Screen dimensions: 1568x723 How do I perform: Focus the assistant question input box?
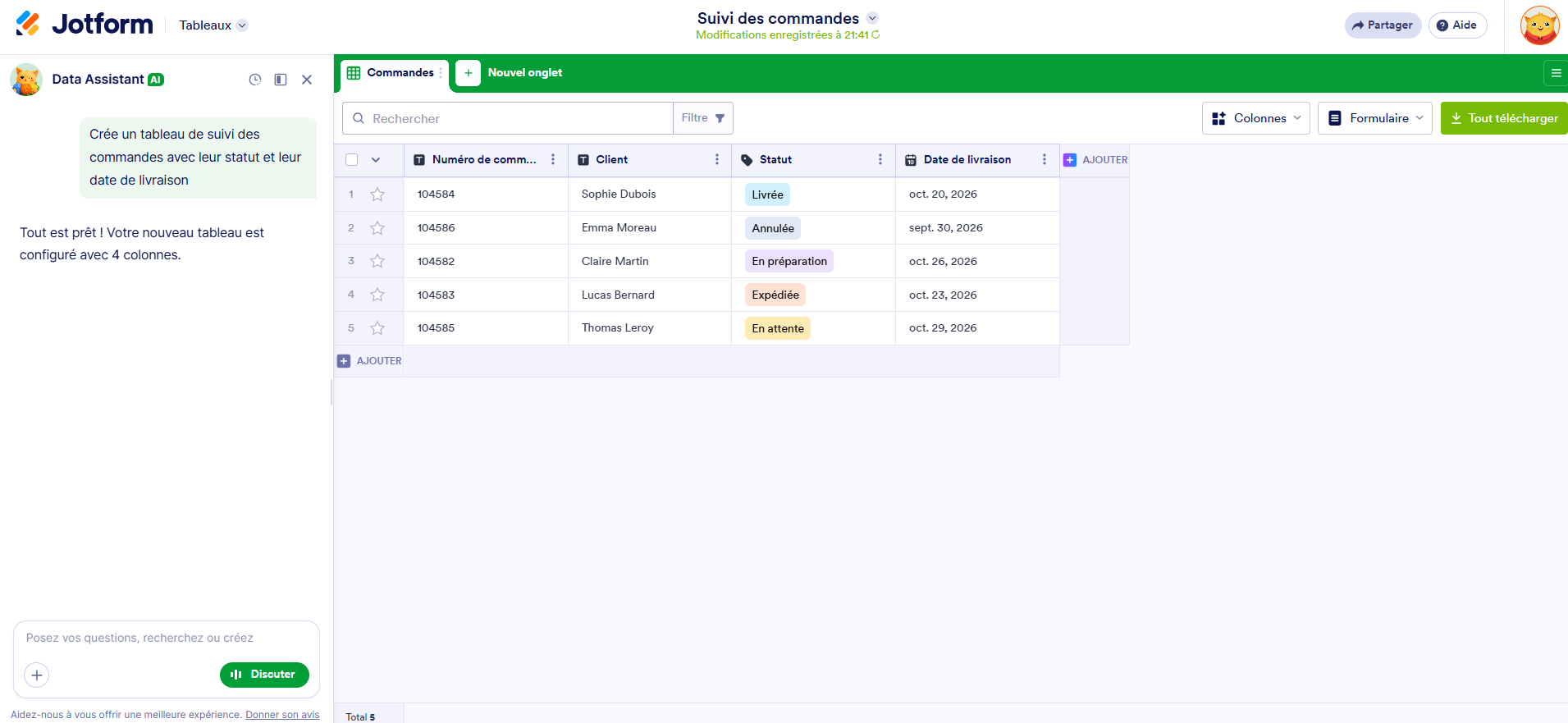[167, 638]
